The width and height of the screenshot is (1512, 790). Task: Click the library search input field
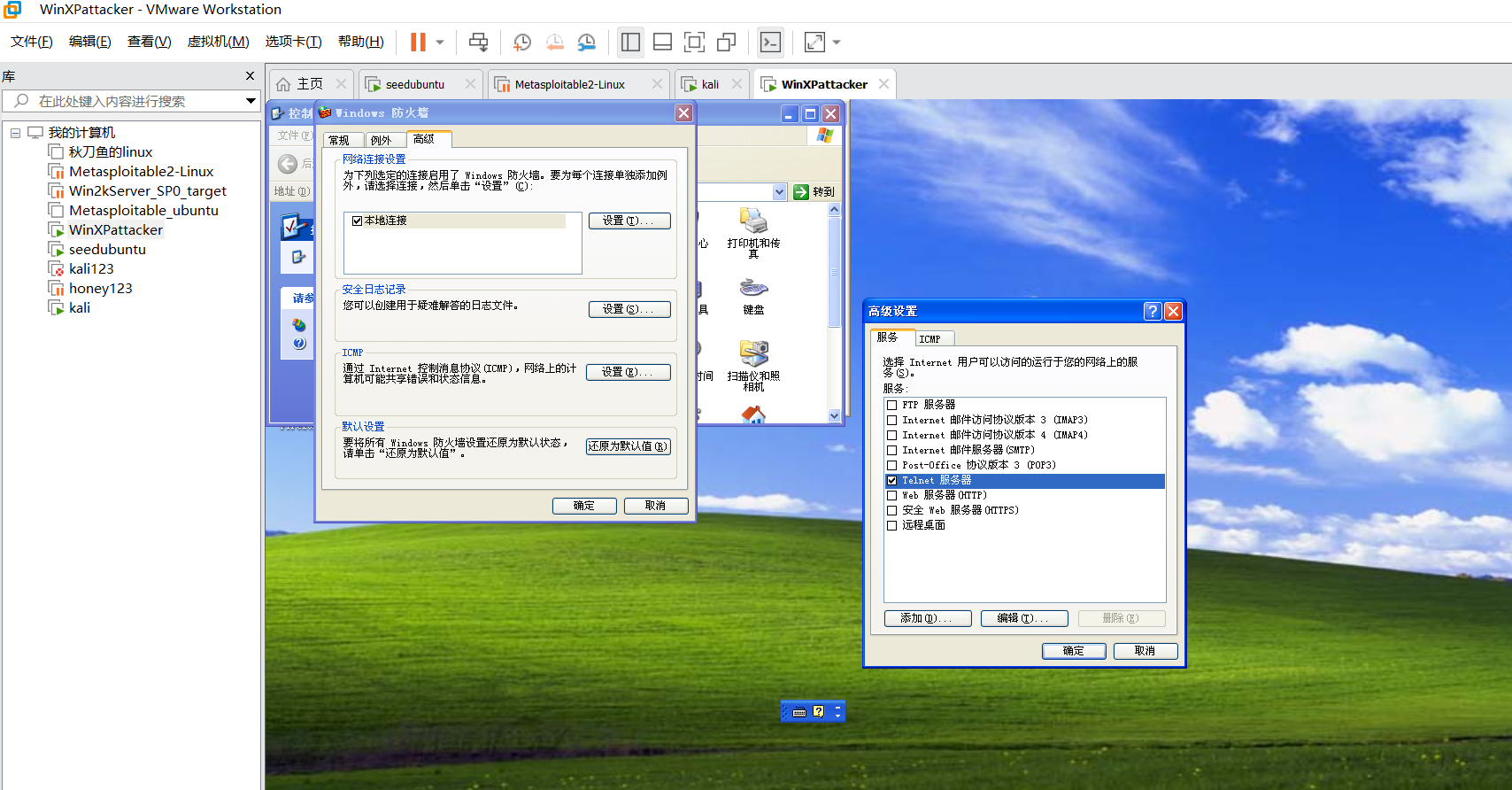click(x=131, y=101)
